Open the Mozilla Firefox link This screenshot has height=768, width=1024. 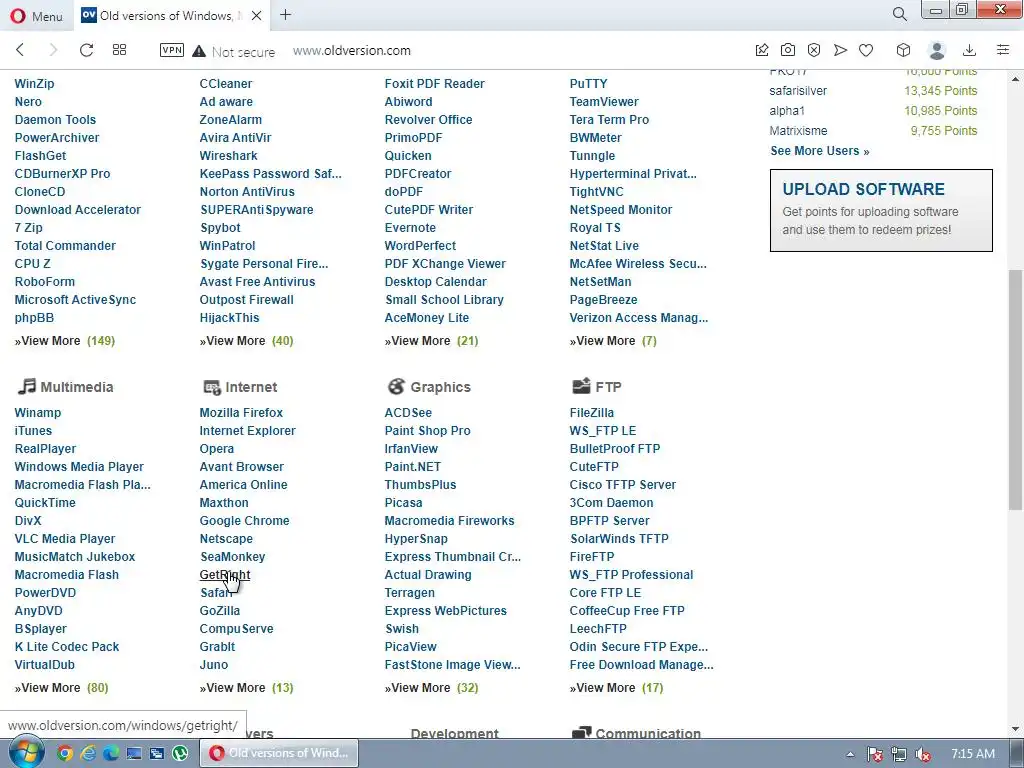click(241, 413)
